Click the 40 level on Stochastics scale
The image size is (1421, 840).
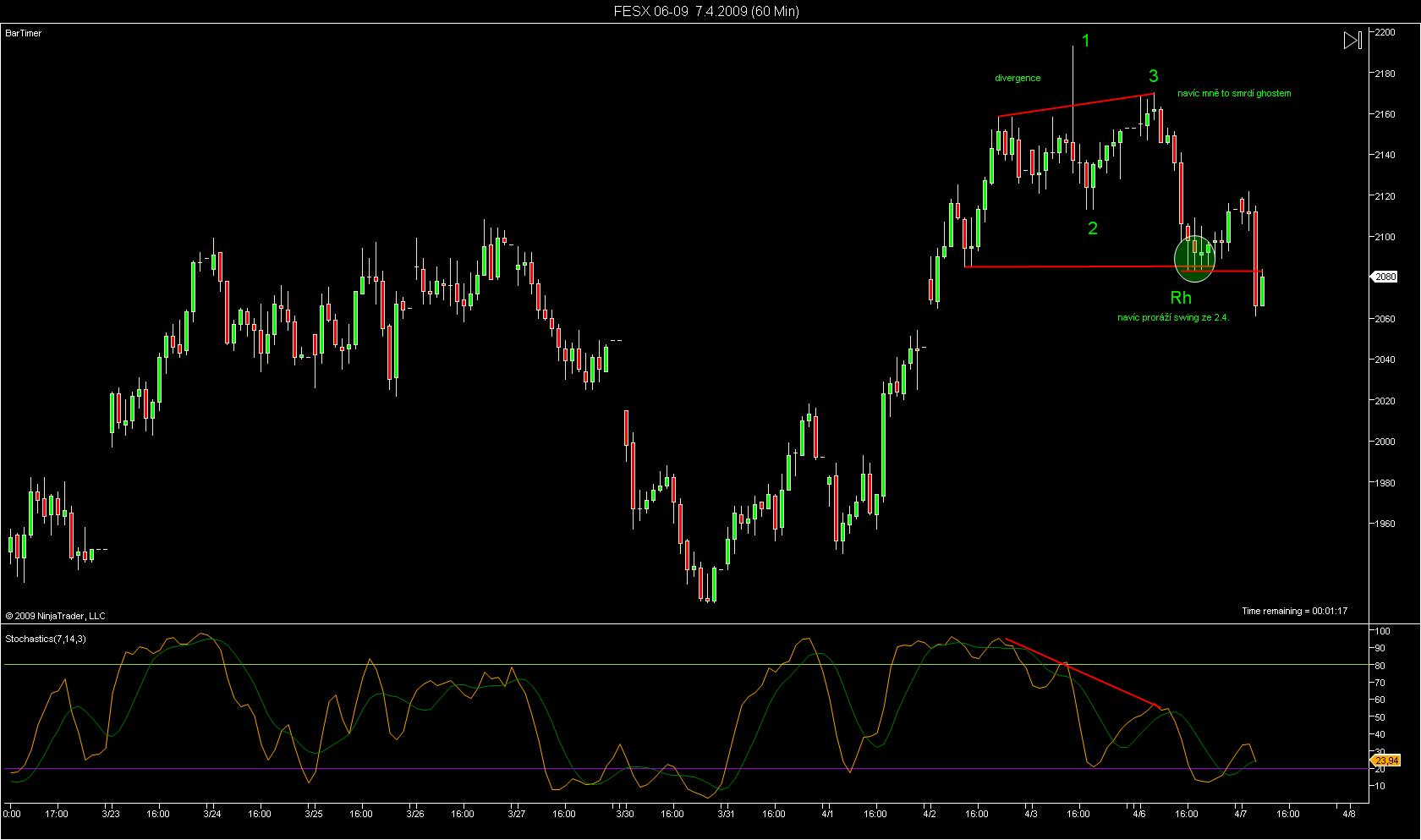(1381, 734)
